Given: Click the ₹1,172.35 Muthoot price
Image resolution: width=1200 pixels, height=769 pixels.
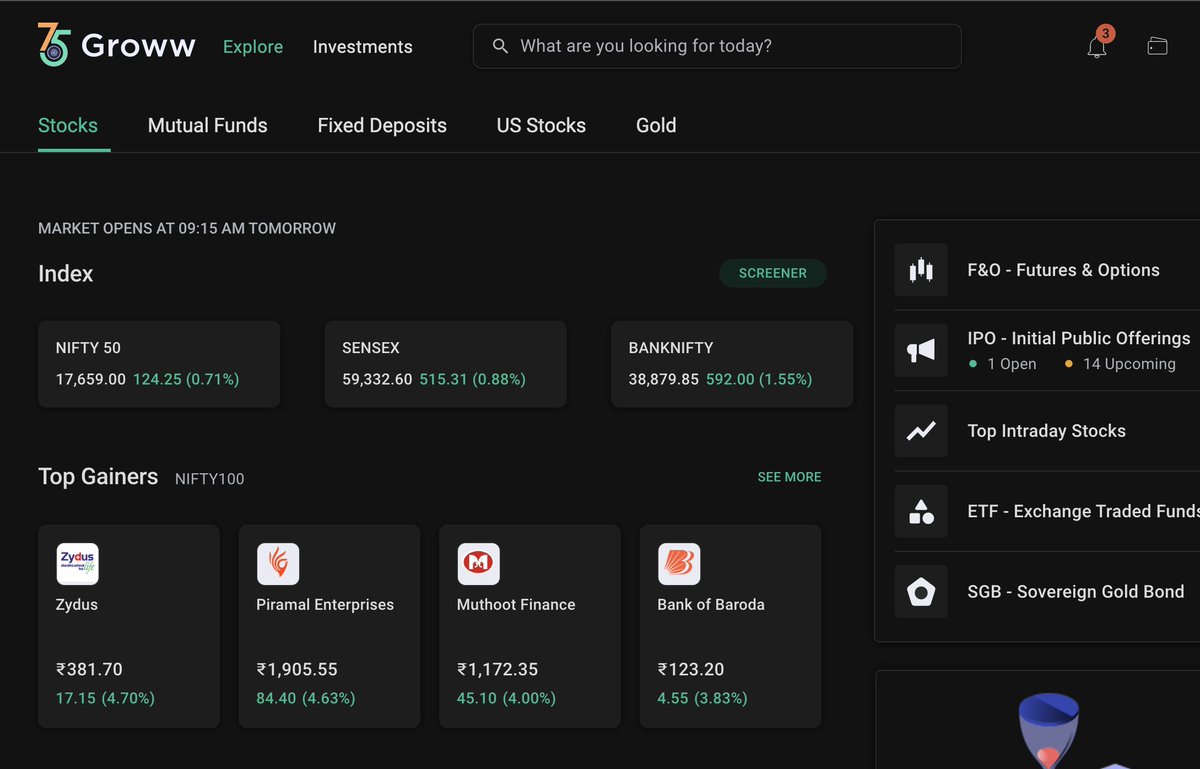Looking at the screenshot, I should tap(497, 669).
